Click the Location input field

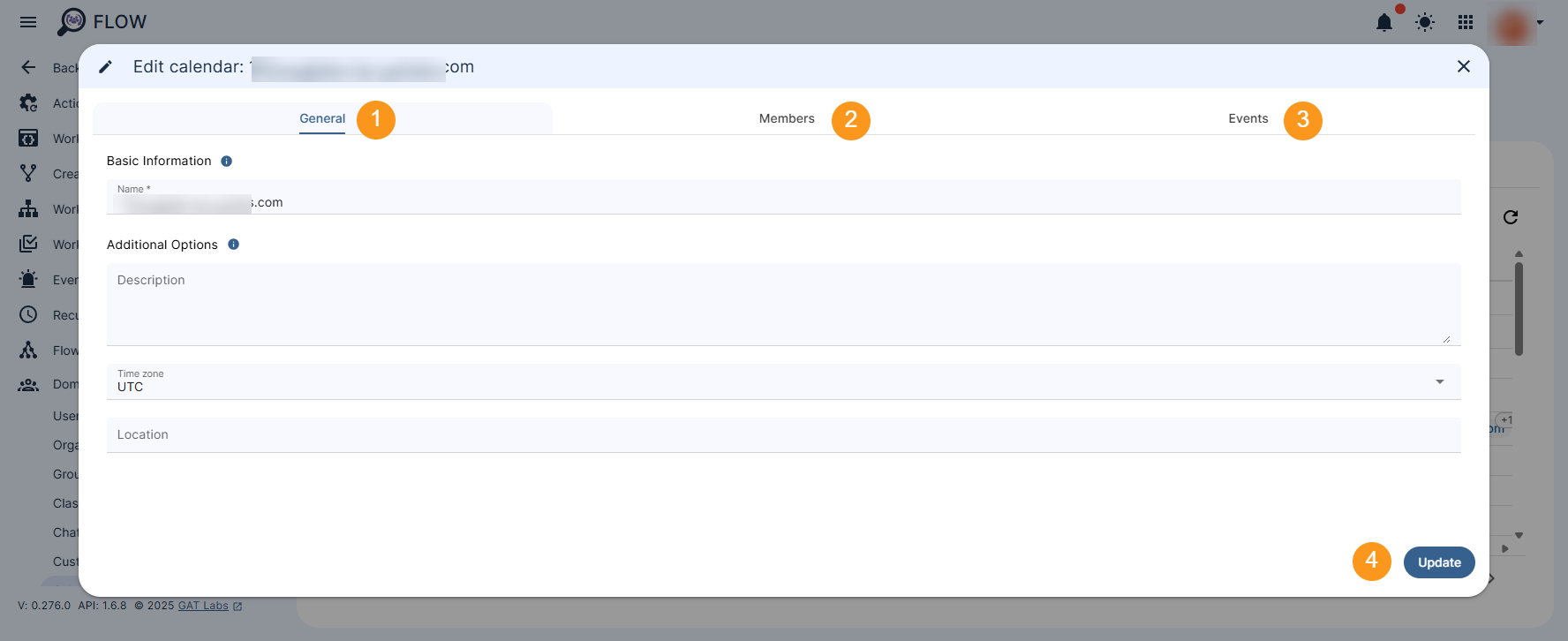coord(784,434)
